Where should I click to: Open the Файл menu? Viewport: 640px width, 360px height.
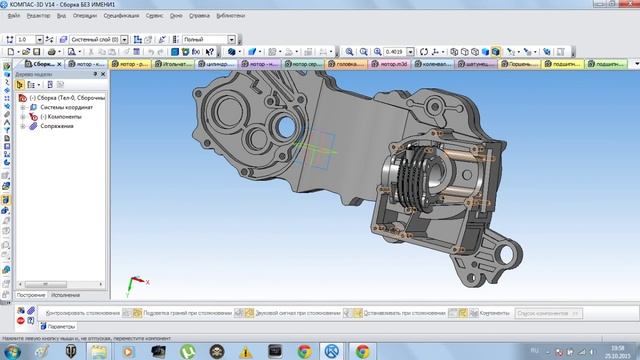coord(13,16)
